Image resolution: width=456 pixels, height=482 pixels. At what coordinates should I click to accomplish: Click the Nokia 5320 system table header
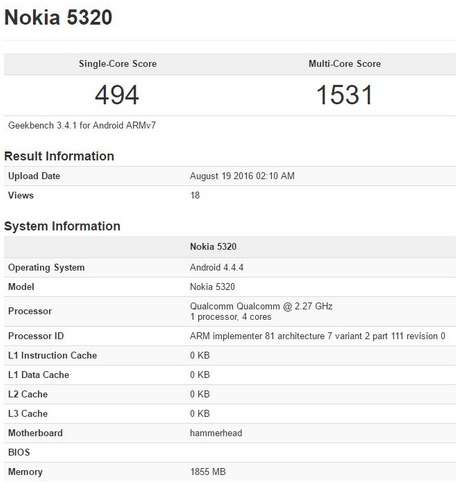(213, 247)
